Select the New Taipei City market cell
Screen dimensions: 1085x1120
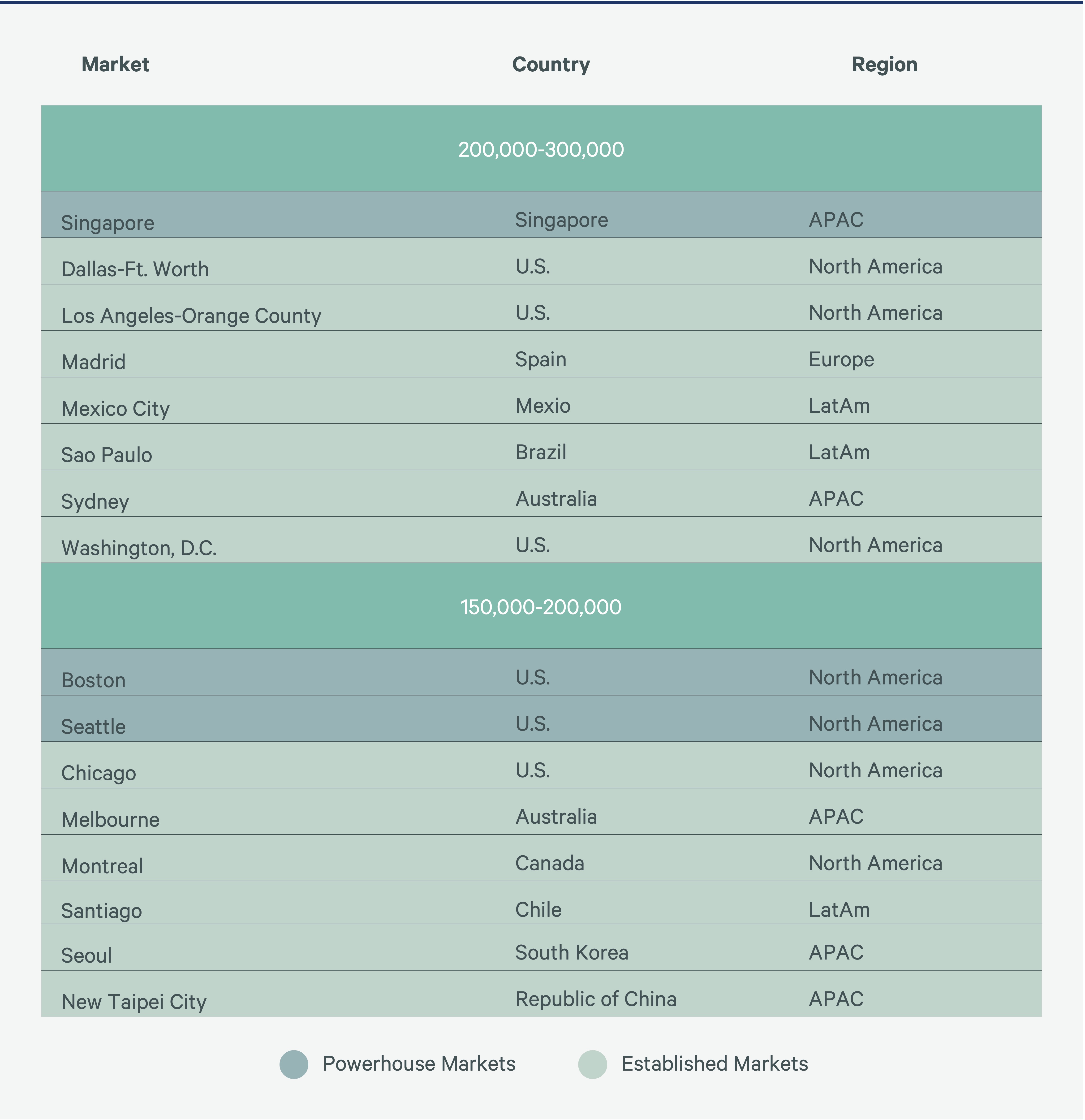click(x=134, y=1002)
